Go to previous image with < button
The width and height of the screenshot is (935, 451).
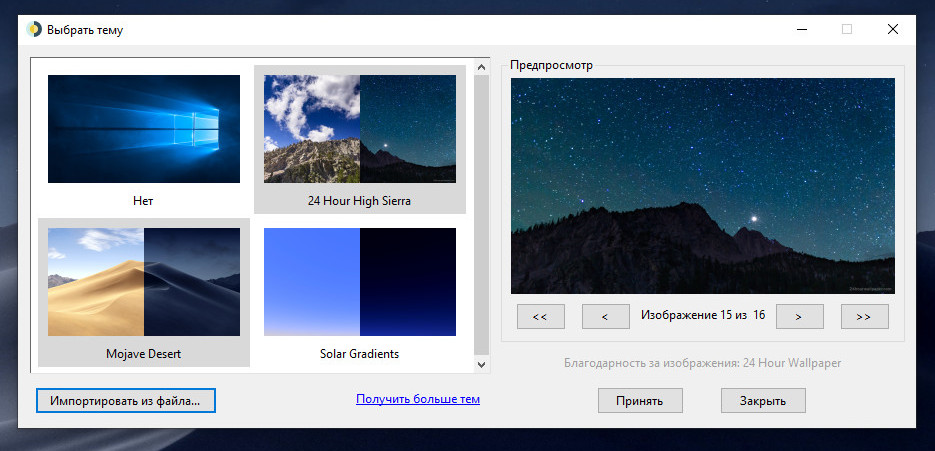(x=605, y=317)
